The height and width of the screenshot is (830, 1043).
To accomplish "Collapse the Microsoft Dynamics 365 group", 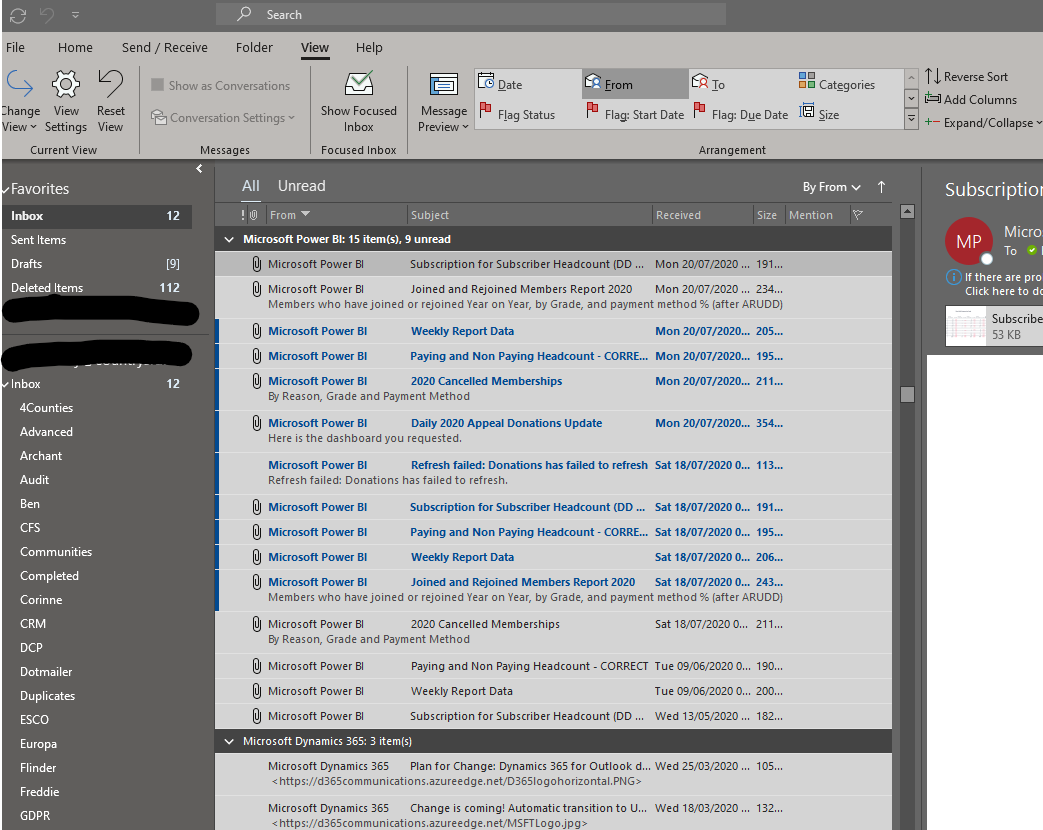I will tap(229, 742).
